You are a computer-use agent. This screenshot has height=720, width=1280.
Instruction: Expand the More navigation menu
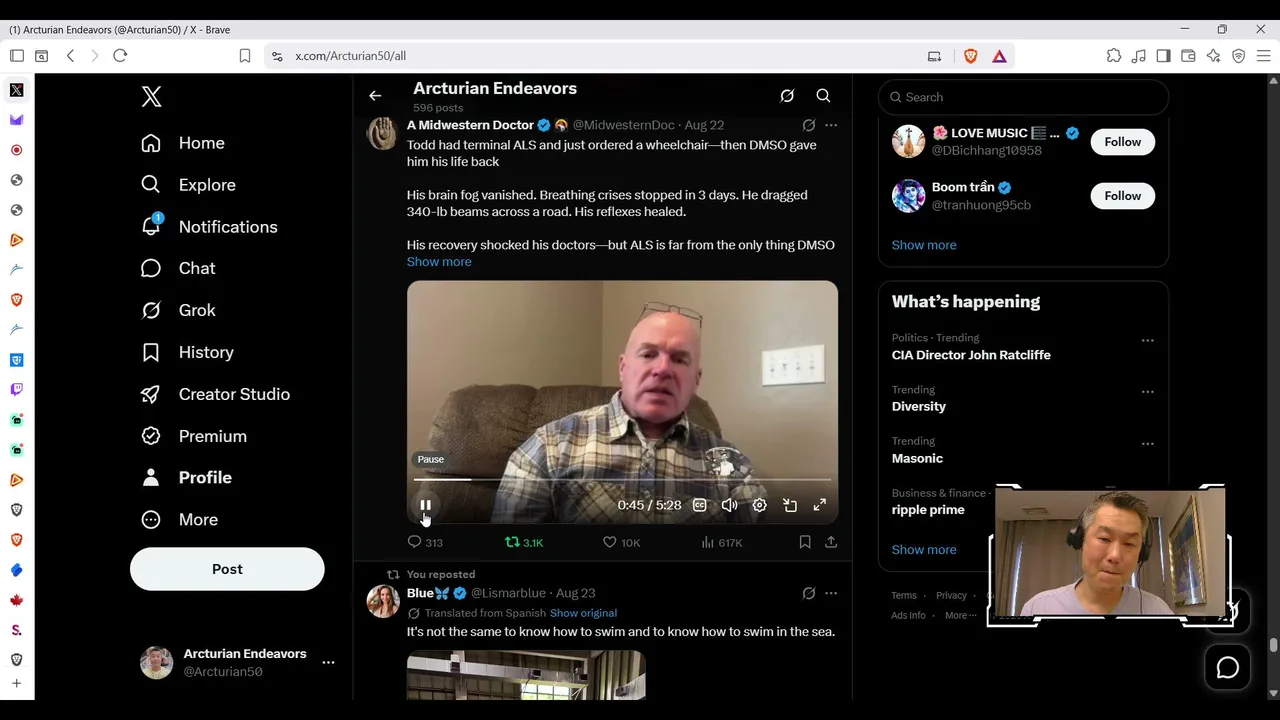click(180, 520)
